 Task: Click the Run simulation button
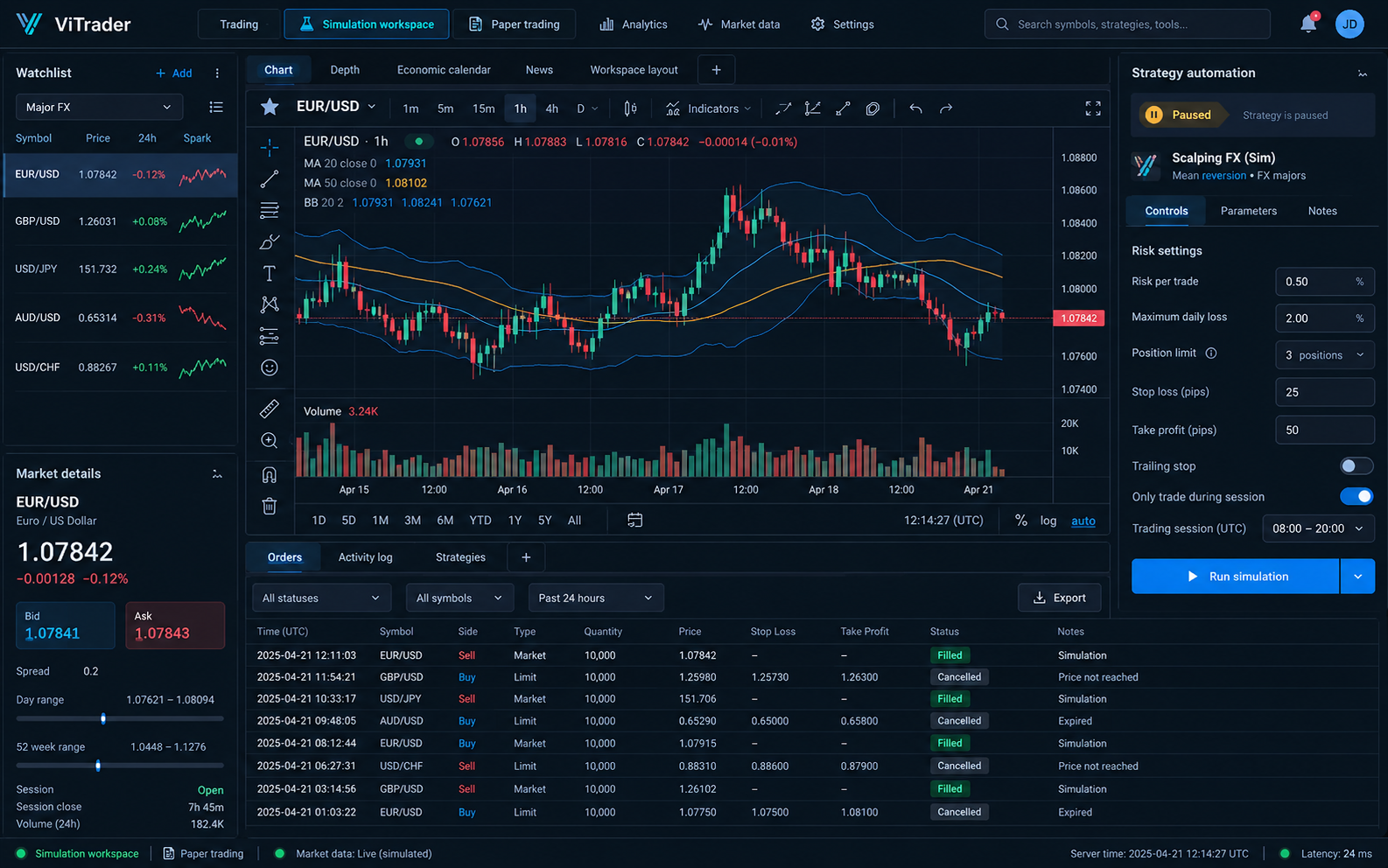(x=1235, y=577)
